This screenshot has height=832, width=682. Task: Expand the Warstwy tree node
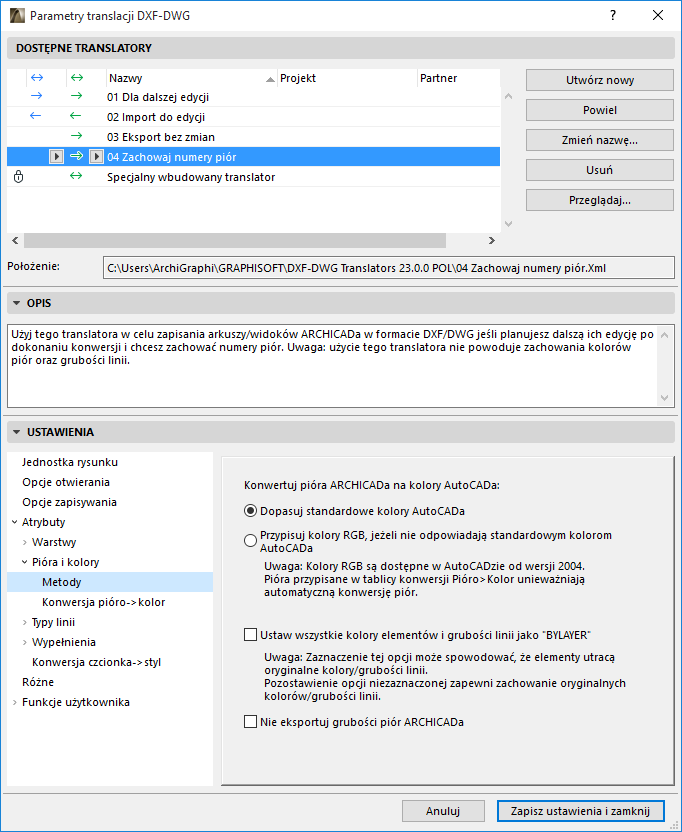click(x=24, y=542)
